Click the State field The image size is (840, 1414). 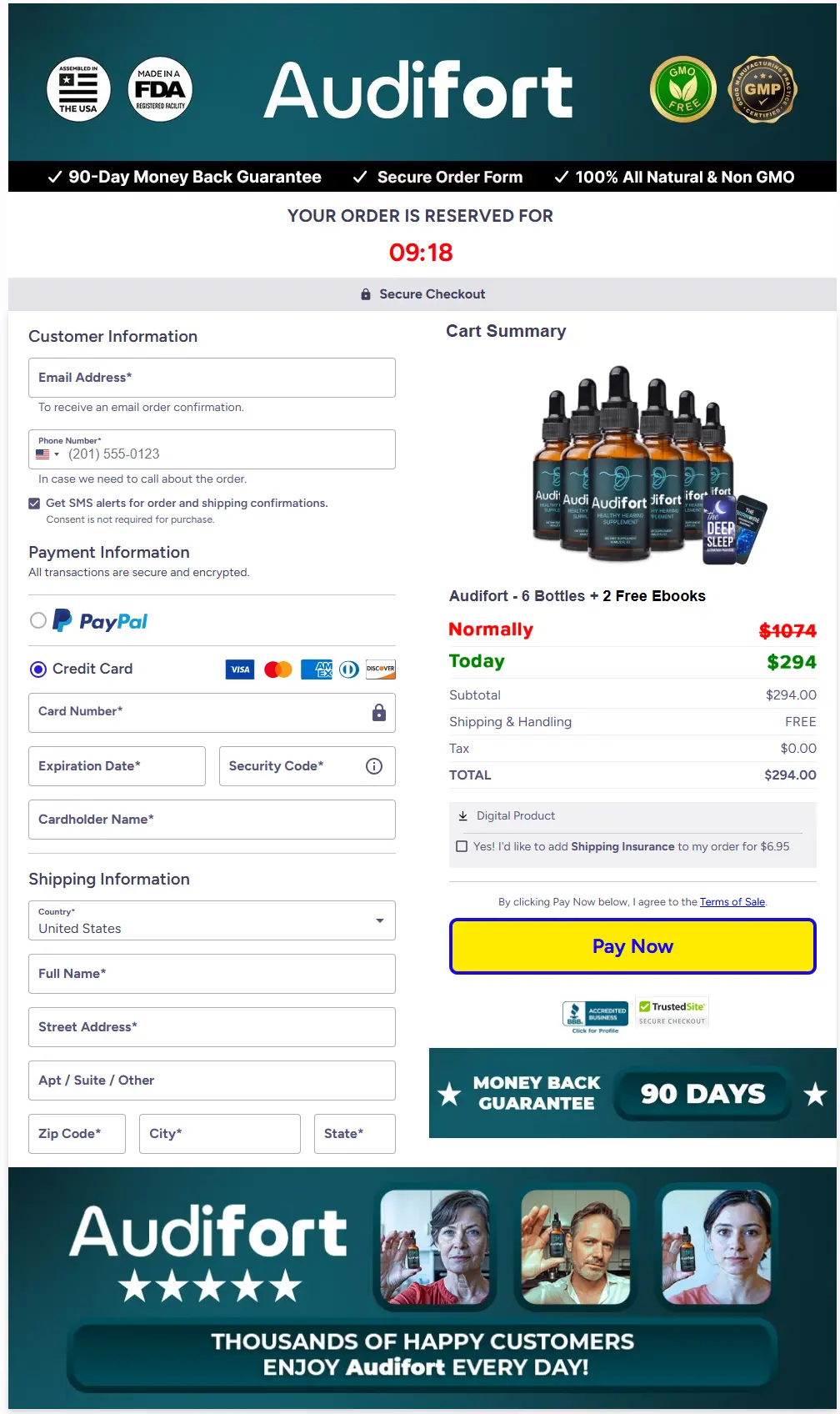tap(354, 1134)
